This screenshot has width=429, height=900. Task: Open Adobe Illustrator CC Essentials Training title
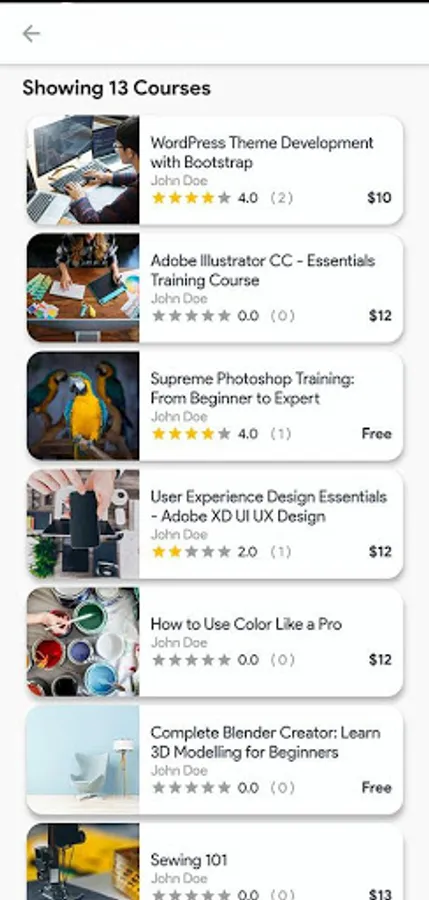coord(263,270)
